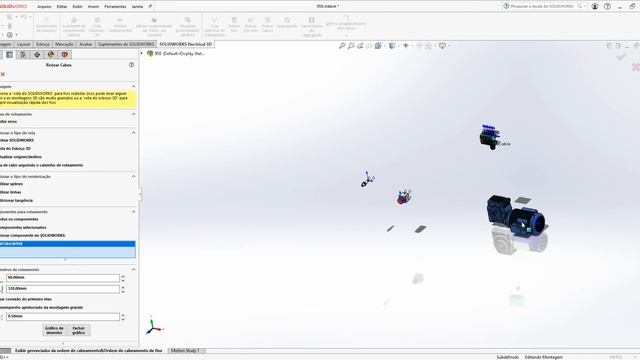
Task: Select the Rotear SOLIDWORKS route option
Action: pos(17,140)
